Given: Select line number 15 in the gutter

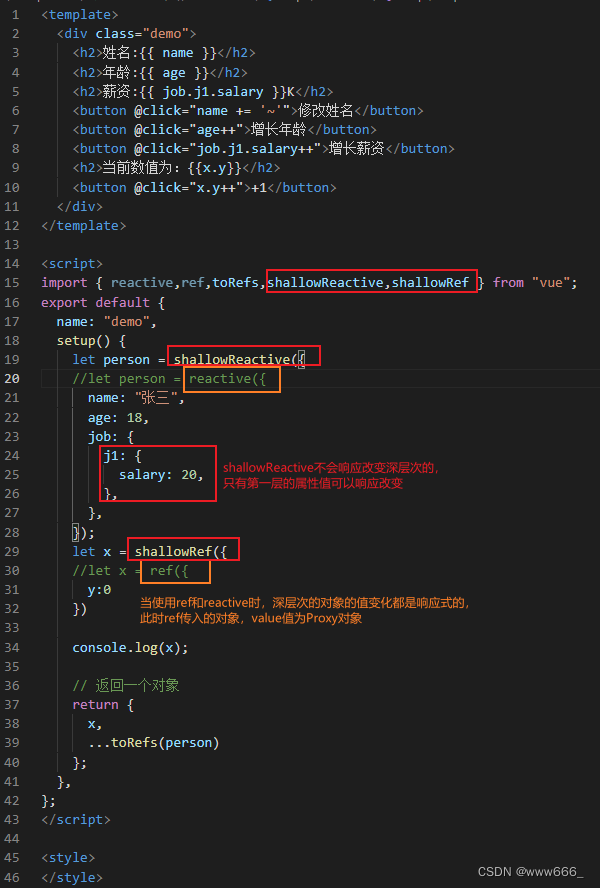Looking at the screenshot, I should pyautogui.click(x=12, y=283).
